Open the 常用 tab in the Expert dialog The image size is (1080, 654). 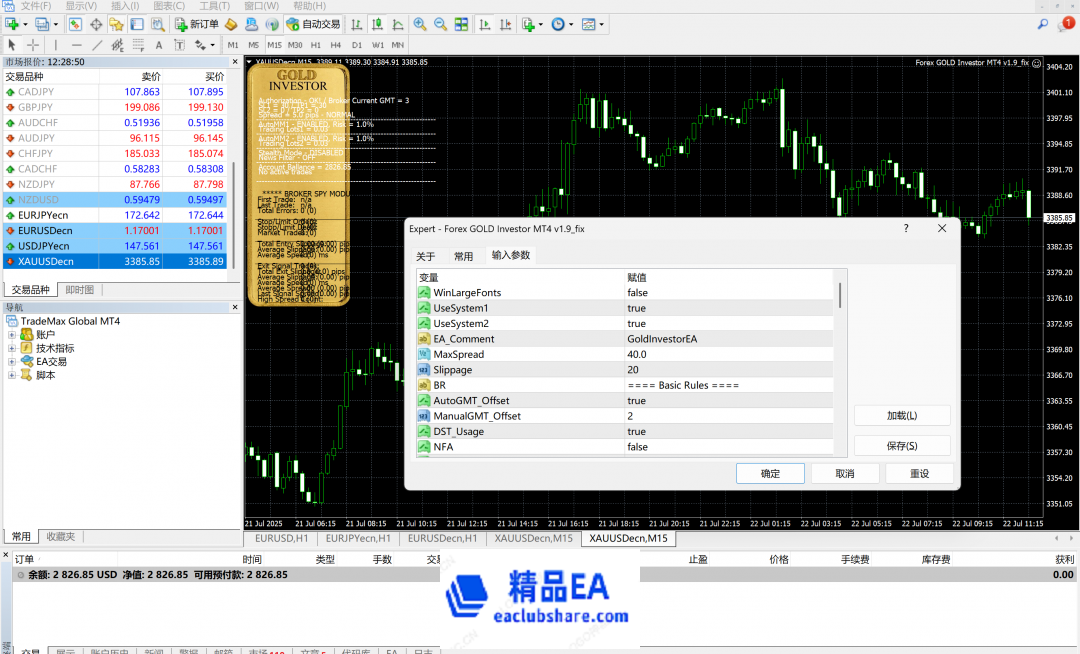click(x=463, y=256)
